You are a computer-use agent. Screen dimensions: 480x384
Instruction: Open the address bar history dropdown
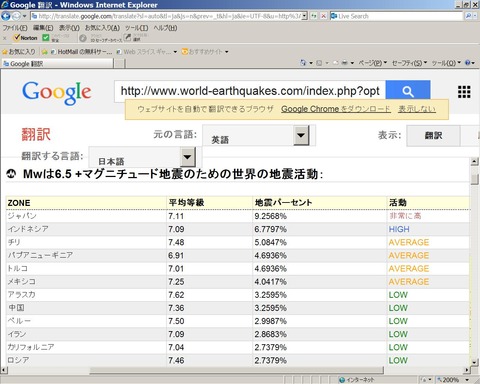(x=304, y=16)
